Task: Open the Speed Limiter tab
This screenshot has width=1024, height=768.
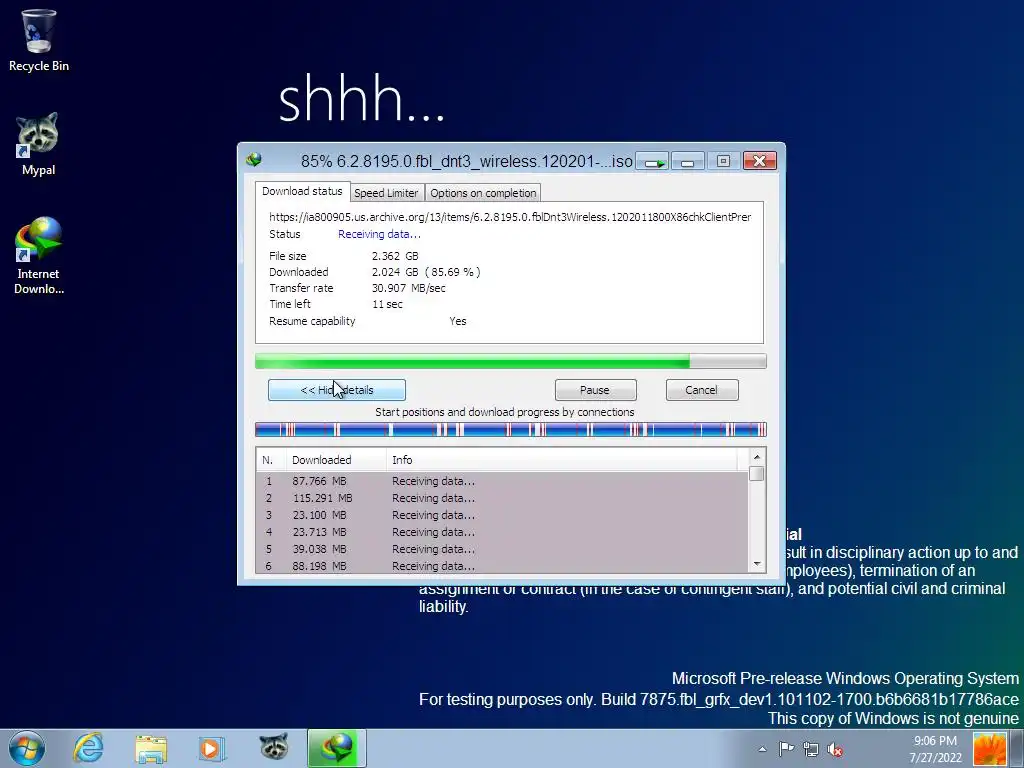Action: click(386, 193)
